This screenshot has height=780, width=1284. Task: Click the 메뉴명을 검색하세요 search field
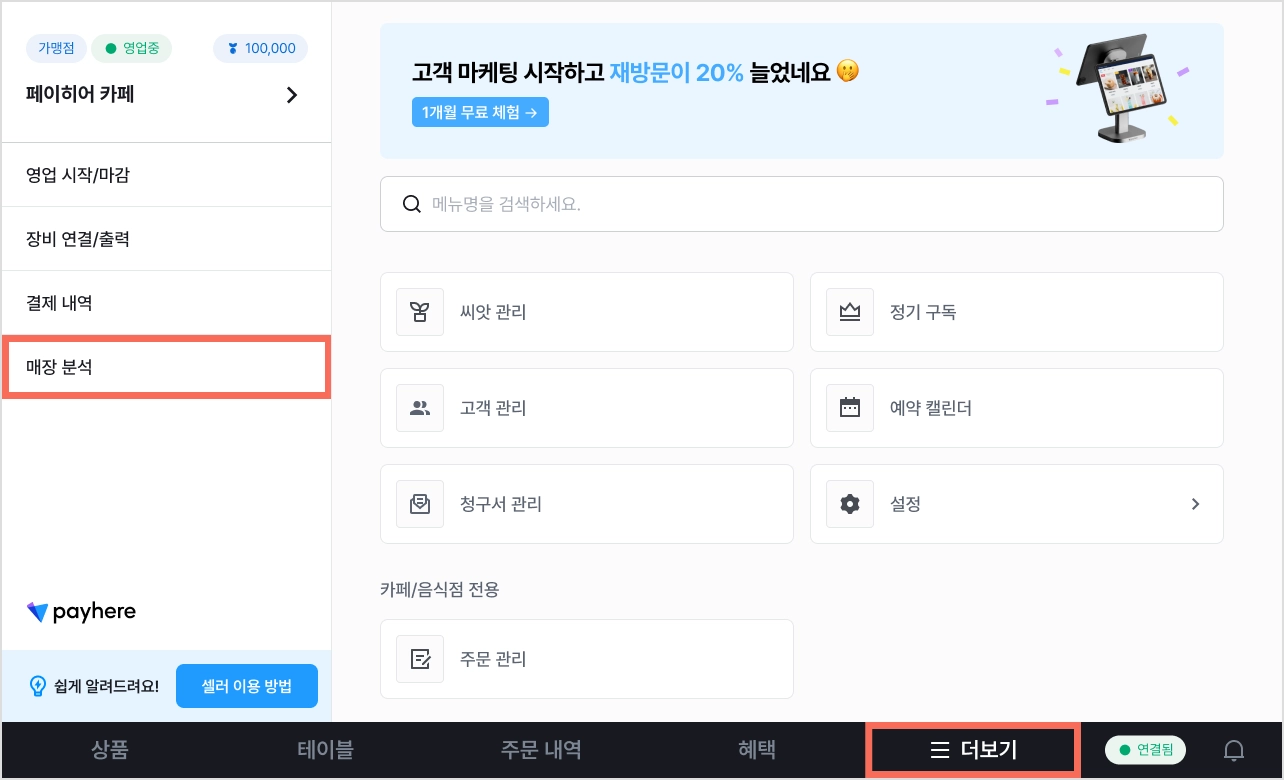[802, 204]
